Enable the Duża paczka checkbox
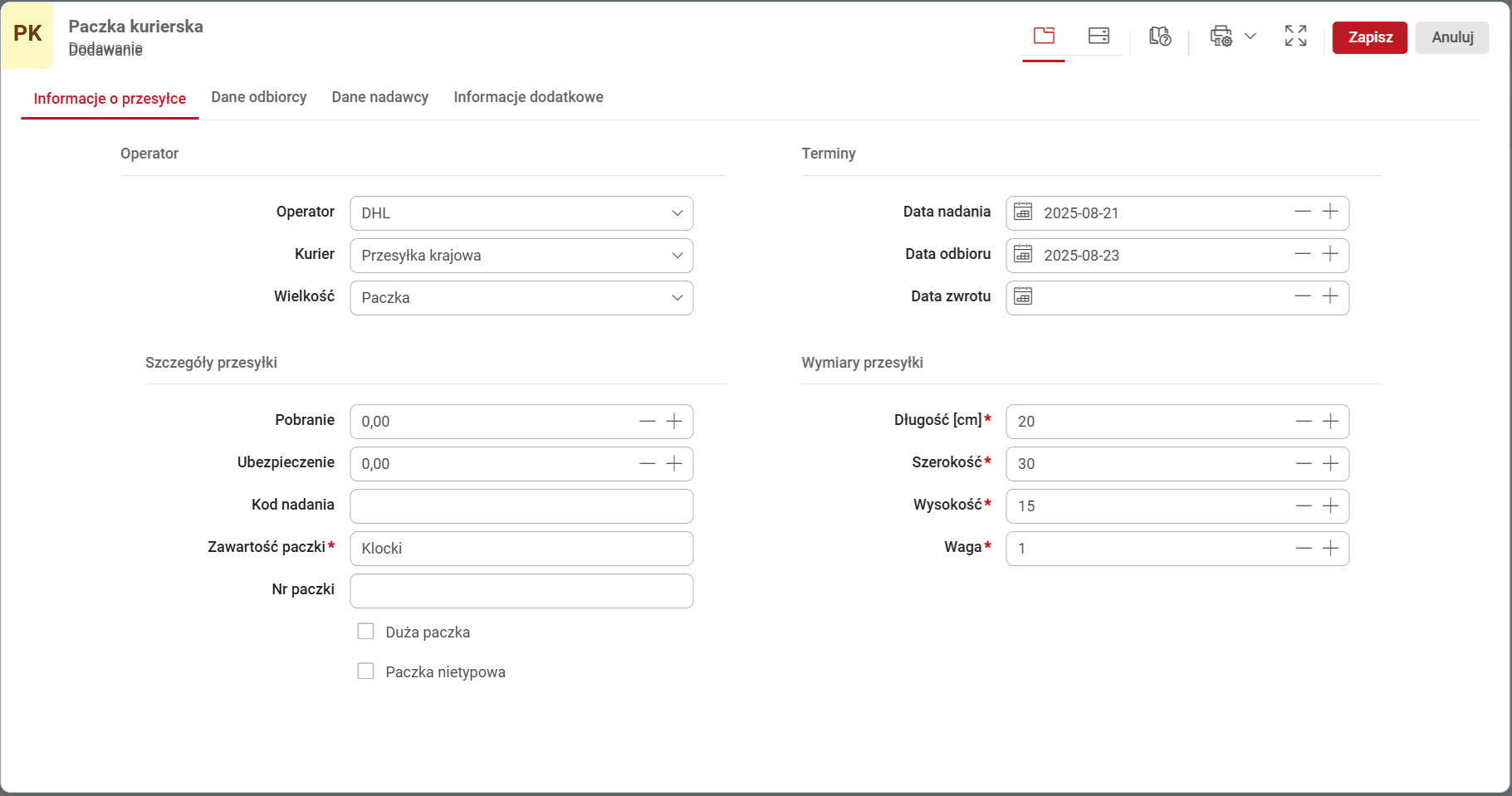1512x796 pixels. 365,632
